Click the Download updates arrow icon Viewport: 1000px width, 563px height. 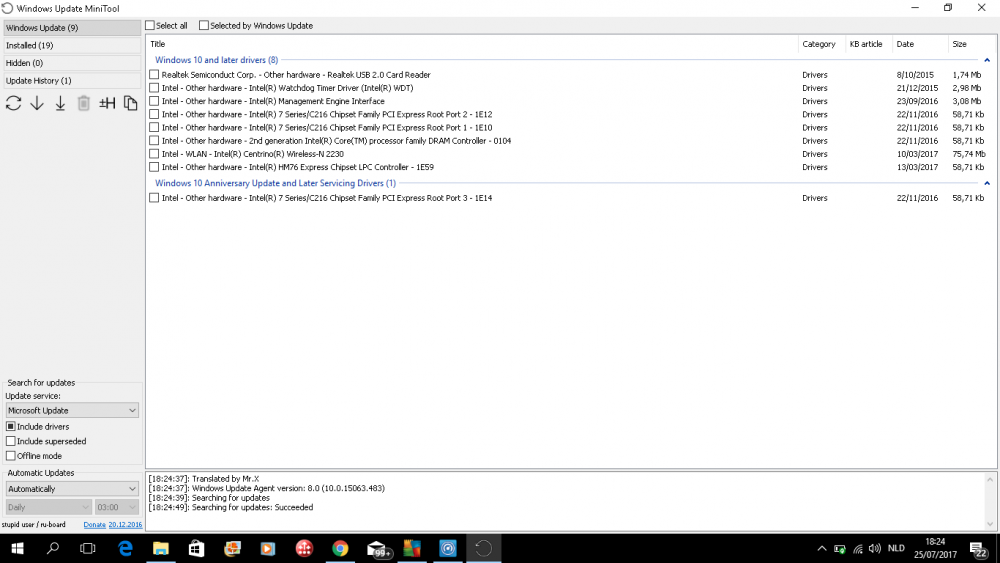coord(37,103)
